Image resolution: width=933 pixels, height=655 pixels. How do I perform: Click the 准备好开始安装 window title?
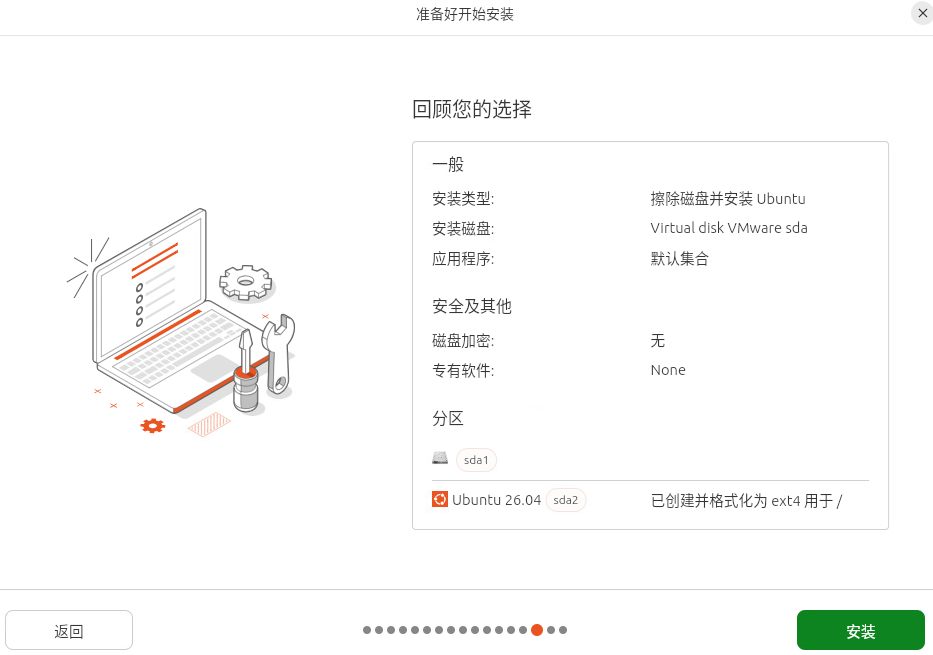click(465, 14)
